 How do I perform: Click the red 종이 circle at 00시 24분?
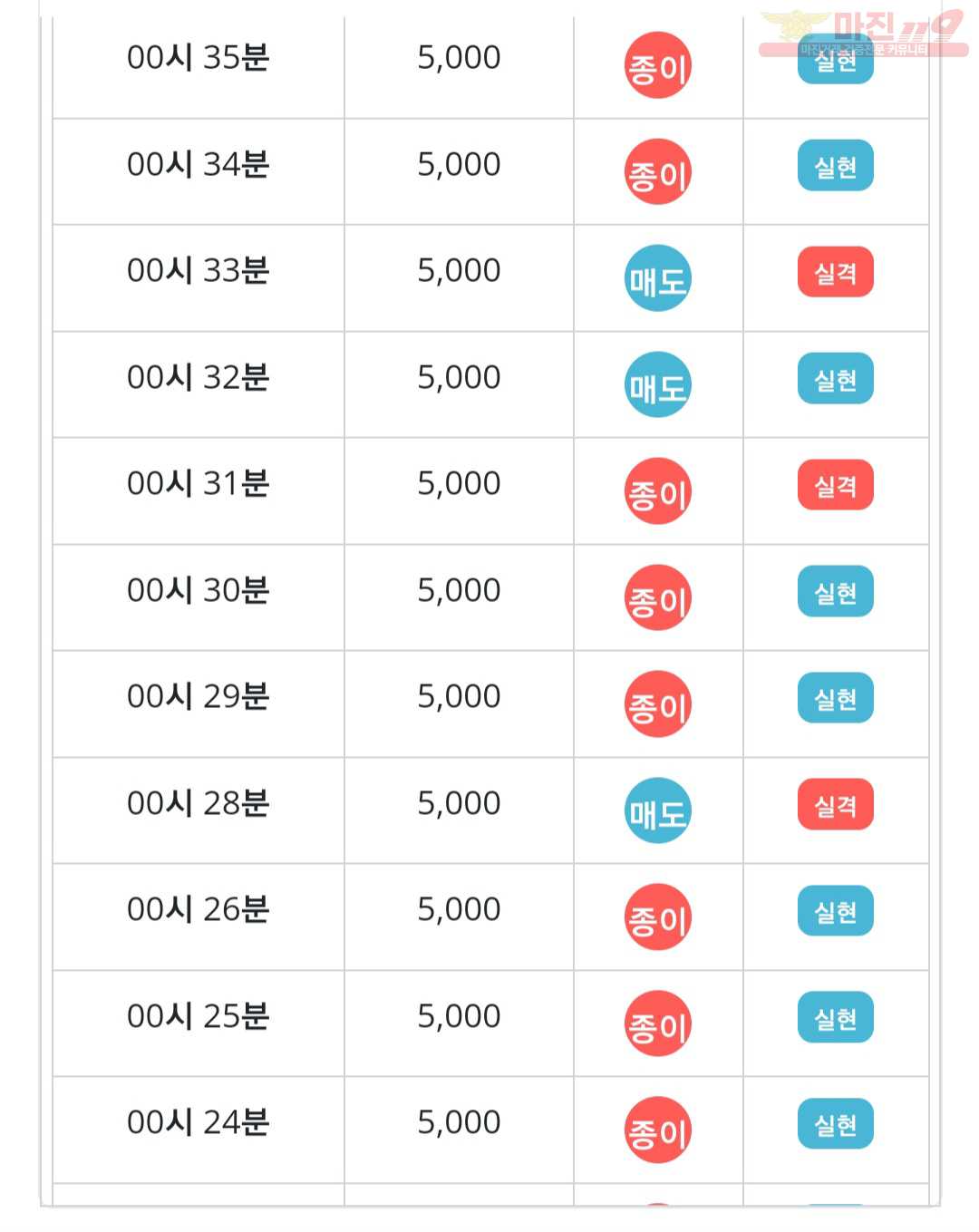coord(658,1130)
